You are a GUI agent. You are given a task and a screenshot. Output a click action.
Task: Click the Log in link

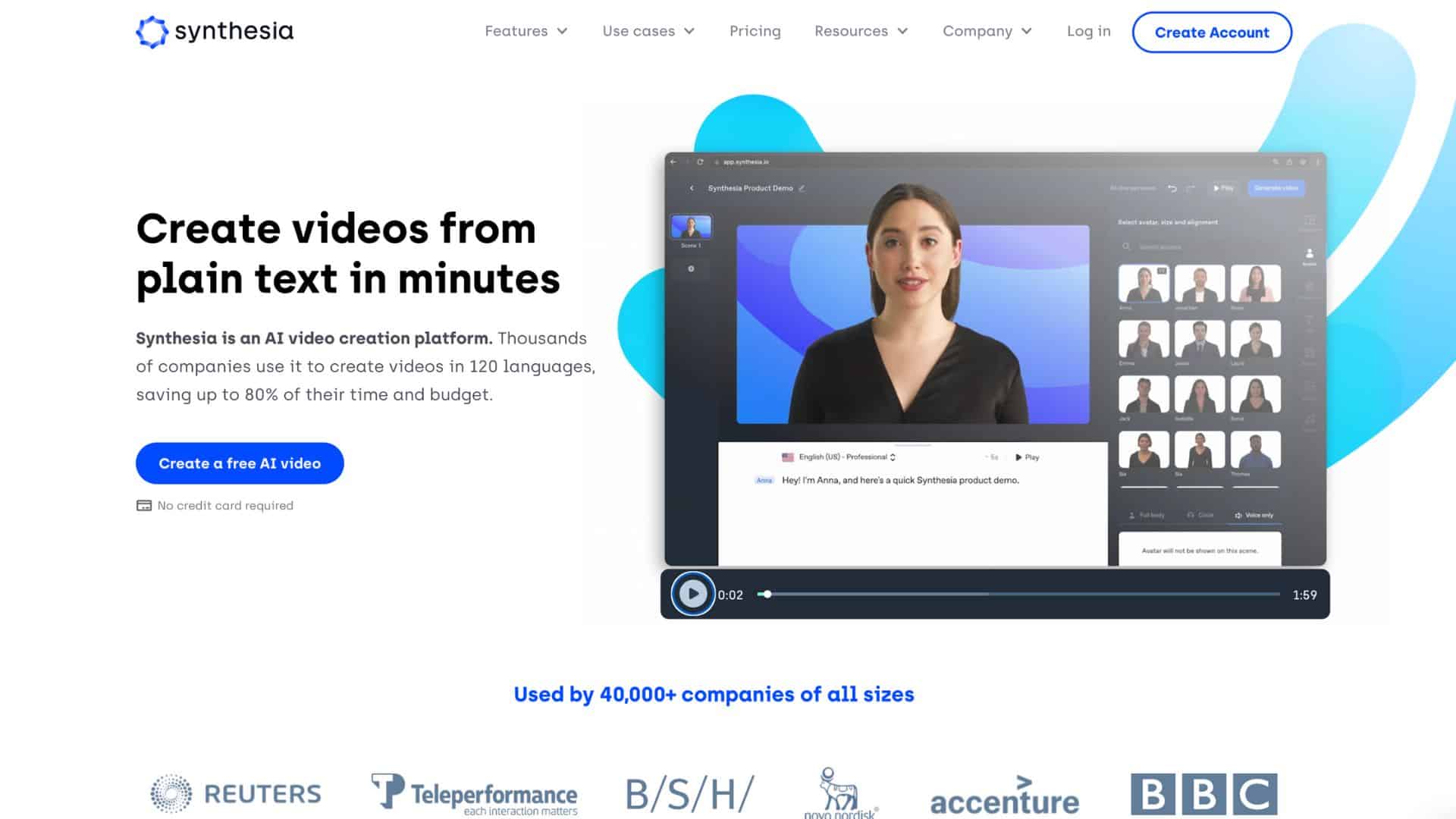tap(1088, 31)
